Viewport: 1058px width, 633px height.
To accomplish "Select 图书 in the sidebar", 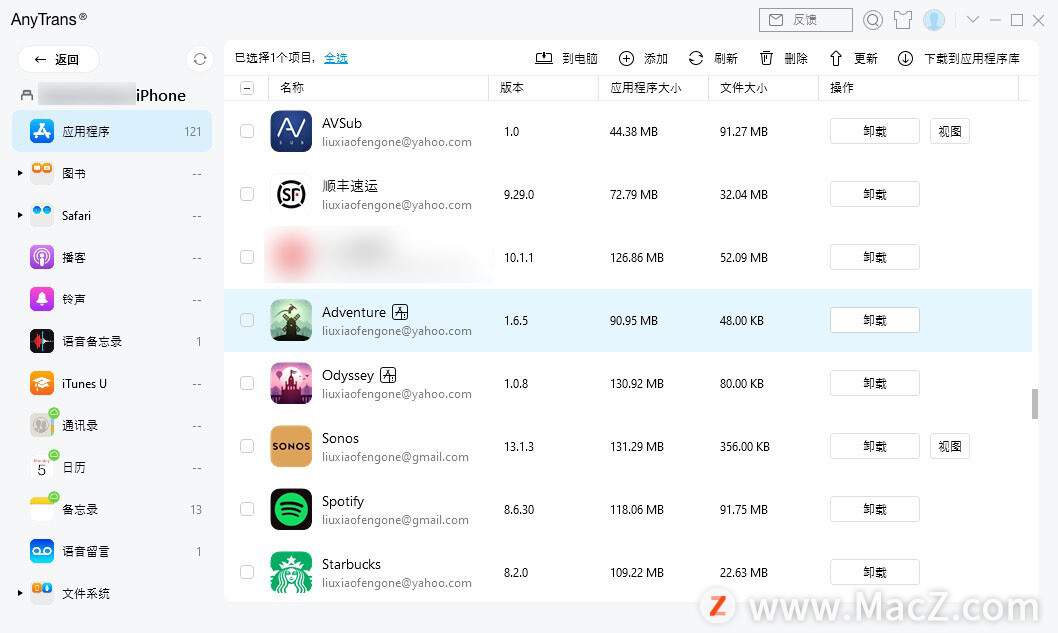I will coord(112,173).
